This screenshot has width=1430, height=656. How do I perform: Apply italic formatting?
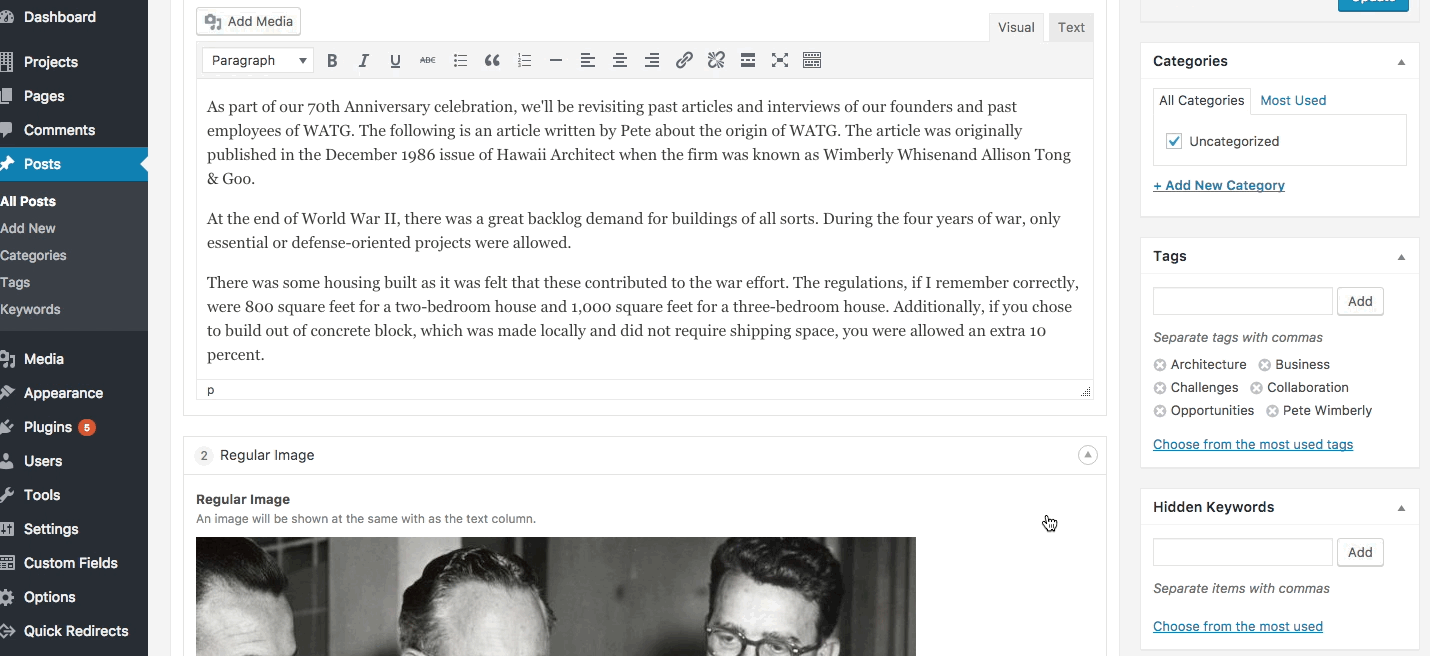click(364, 61)
